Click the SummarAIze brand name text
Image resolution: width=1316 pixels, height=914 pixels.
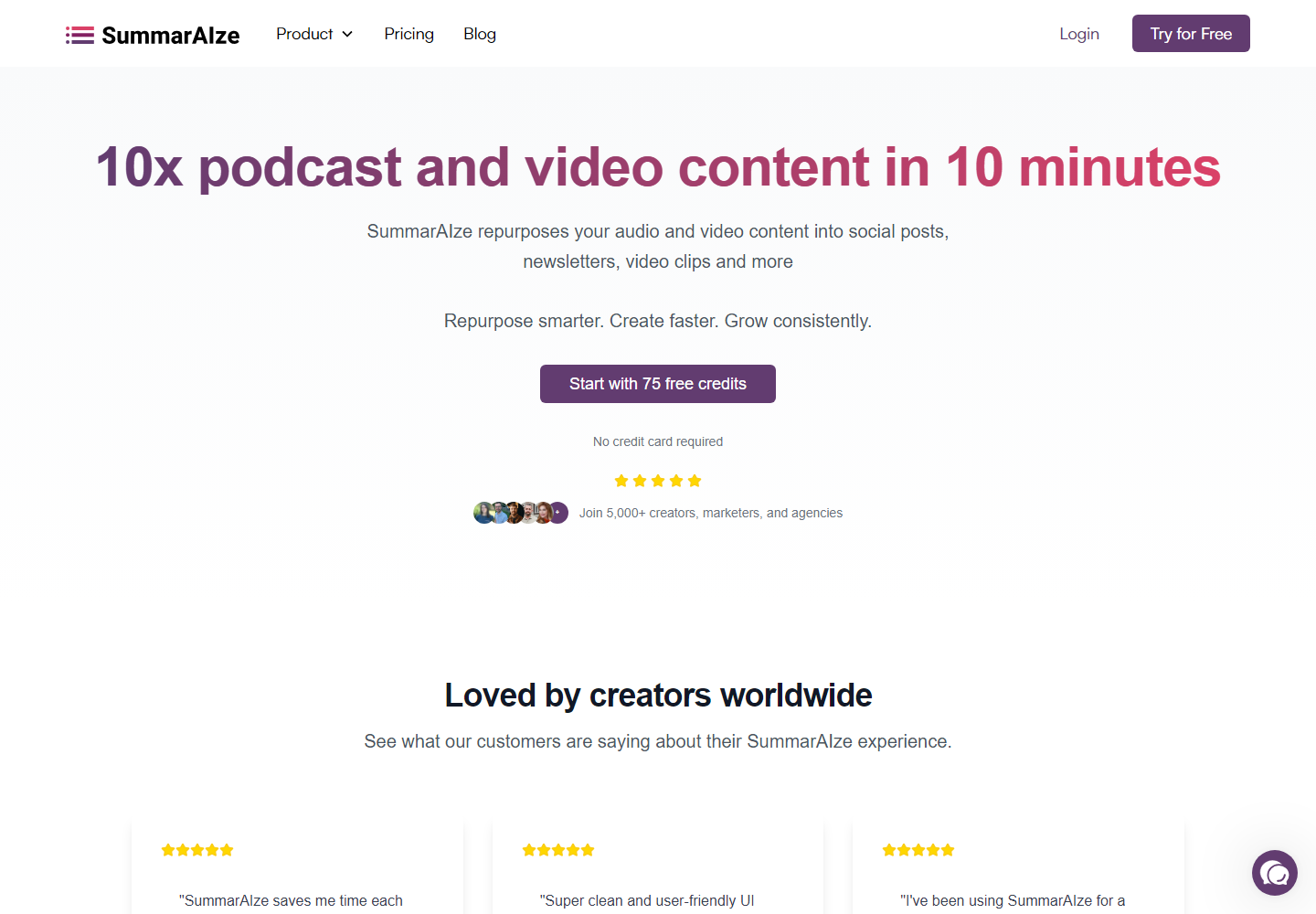point(171,35)
